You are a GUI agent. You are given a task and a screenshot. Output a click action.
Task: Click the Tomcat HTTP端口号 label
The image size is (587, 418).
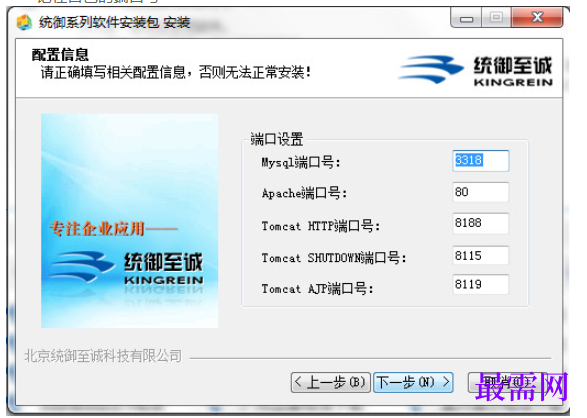click(x=321, y=226)
